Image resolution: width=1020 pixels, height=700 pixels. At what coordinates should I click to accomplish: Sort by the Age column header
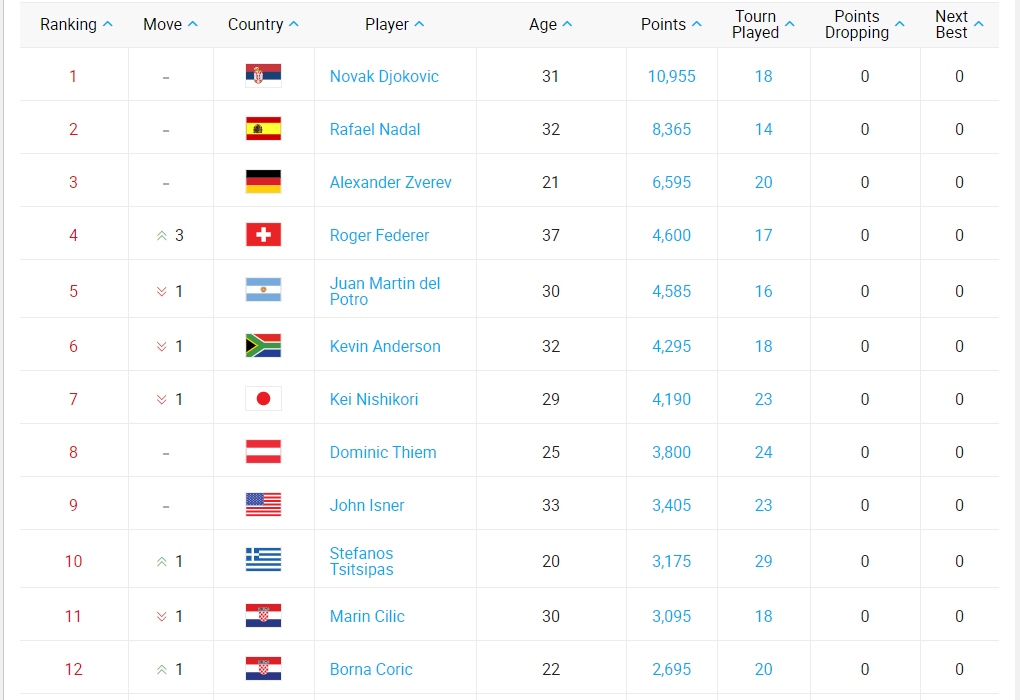click(x=550, y=24)
